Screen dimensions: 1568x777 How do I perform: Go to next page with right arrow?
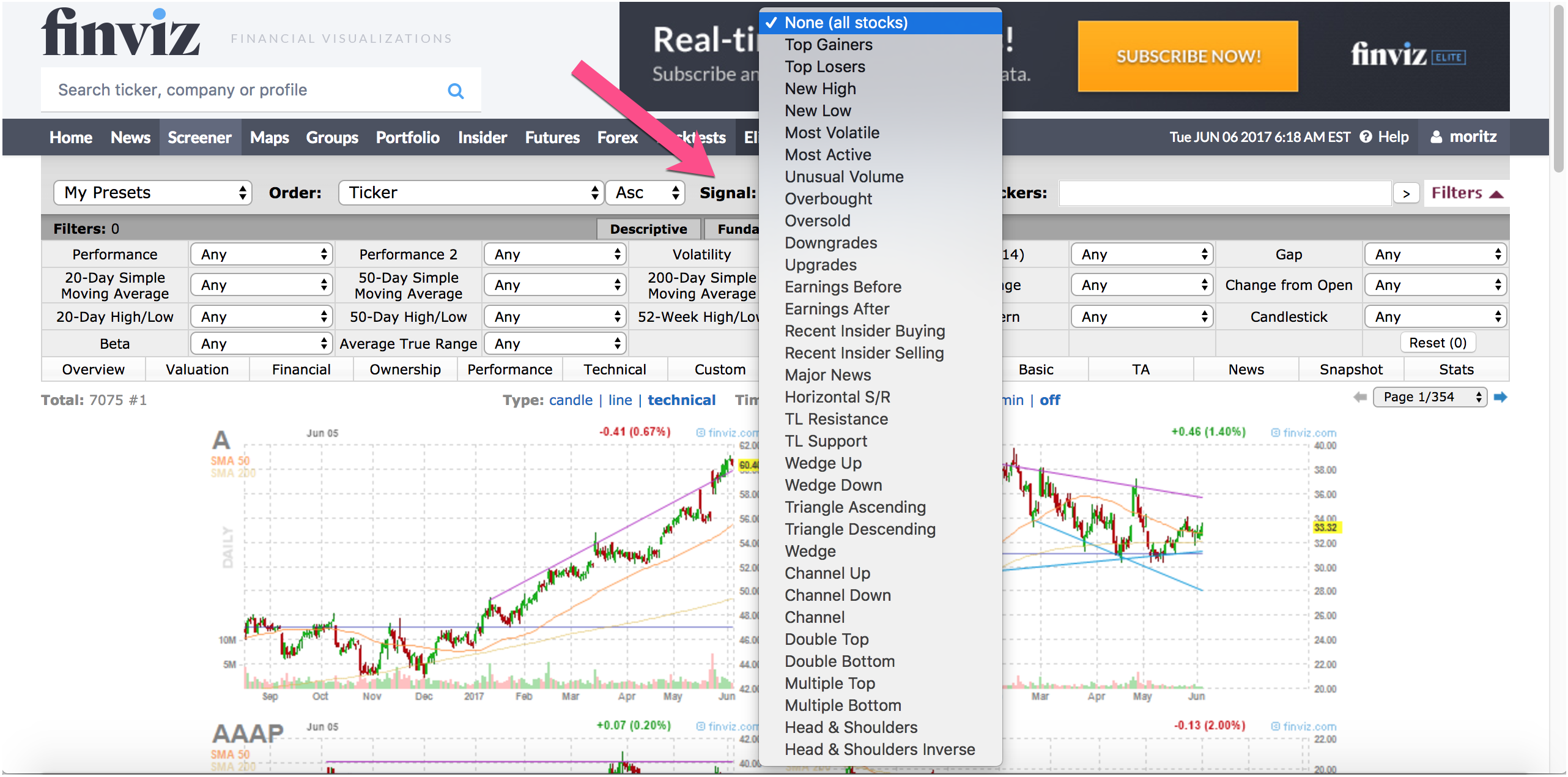tap(1500, 398)
